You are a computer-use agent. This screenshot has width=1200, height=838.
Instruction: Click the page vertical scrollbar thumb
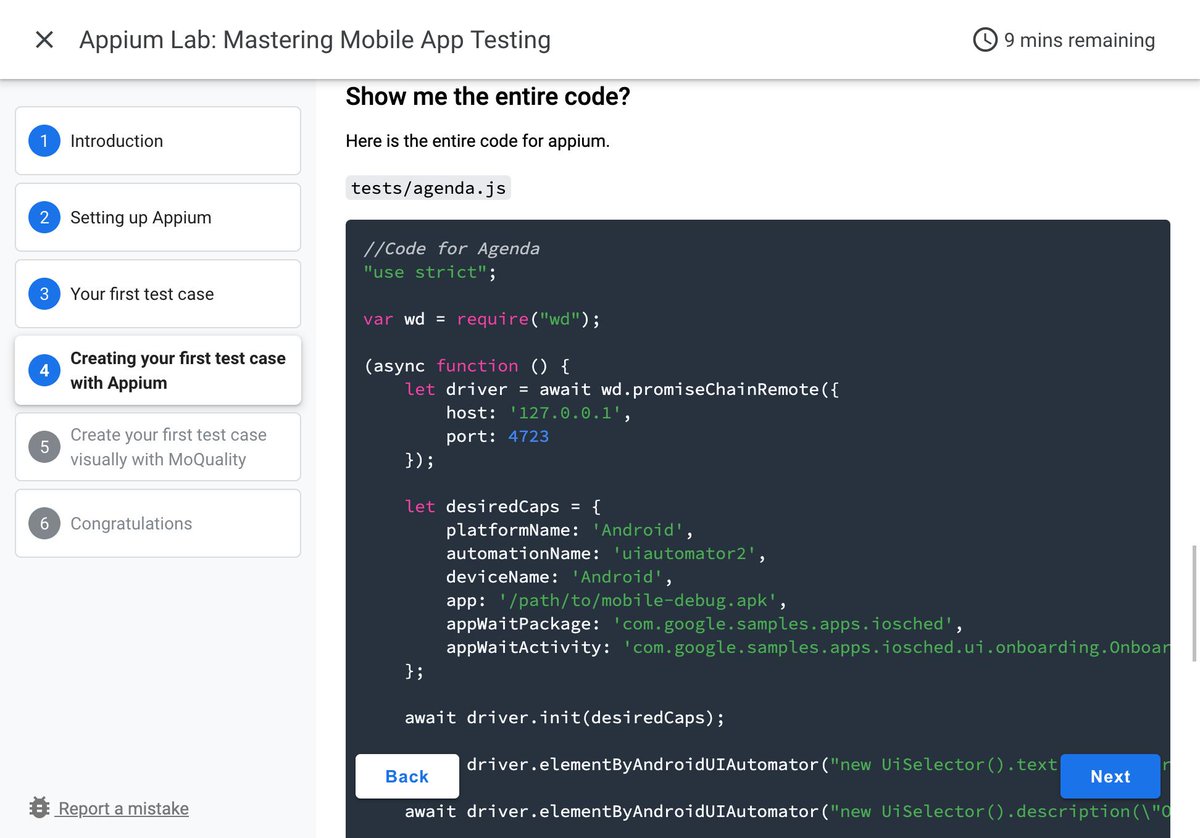pos(1195,603)
